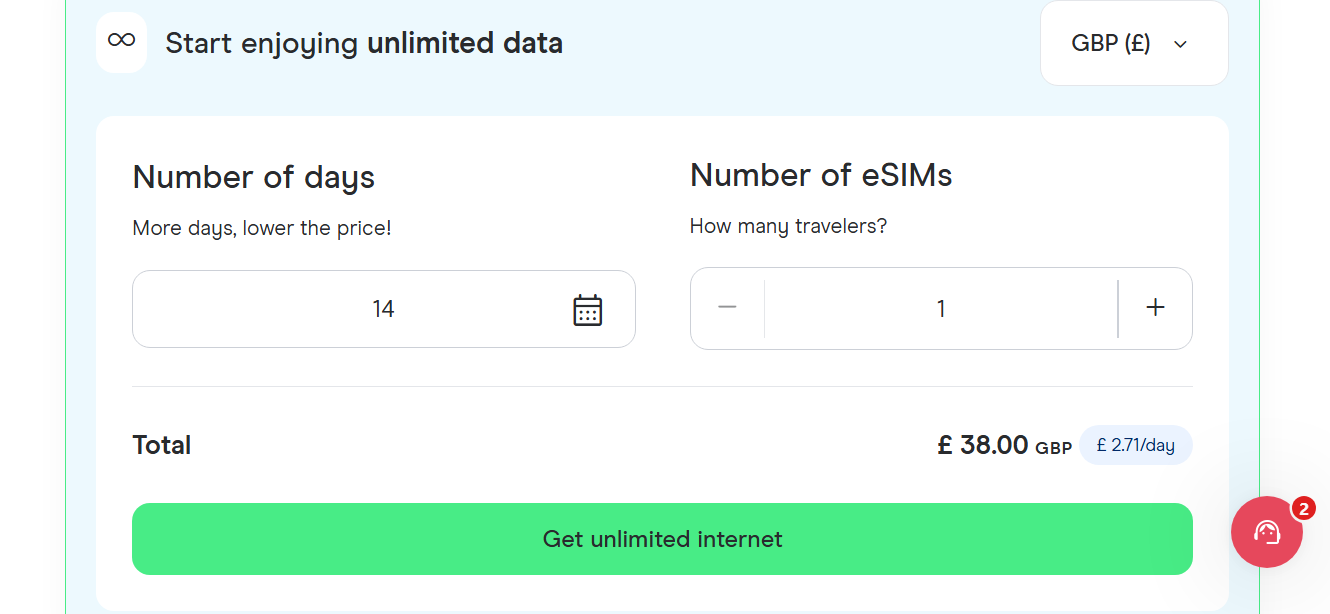Open the GBP currency dropdown
1330x614 pixels.
point(1133,43)
